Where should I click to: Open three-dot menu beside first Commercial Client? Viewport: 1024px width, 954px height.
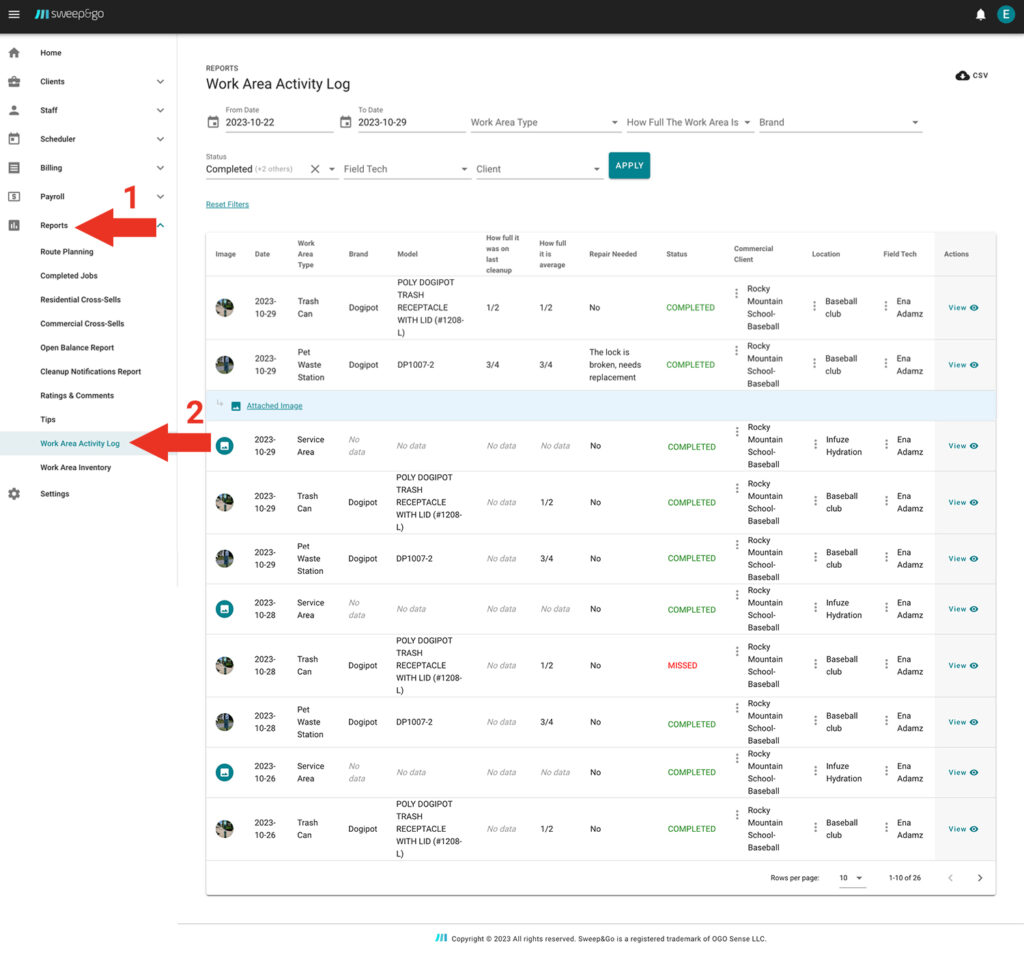(x=737, y=293)
